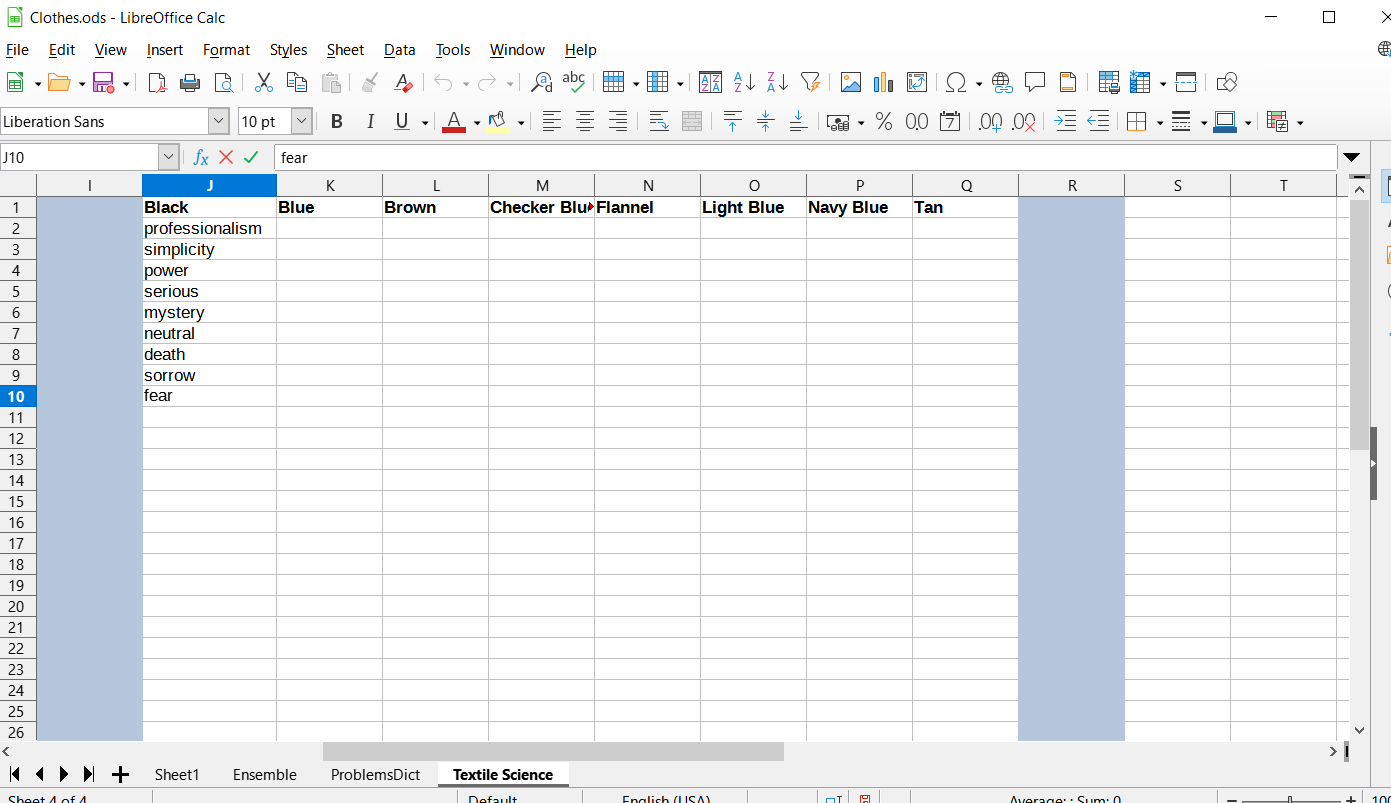Click the zoom slider in status bar

click(1290, 799)
